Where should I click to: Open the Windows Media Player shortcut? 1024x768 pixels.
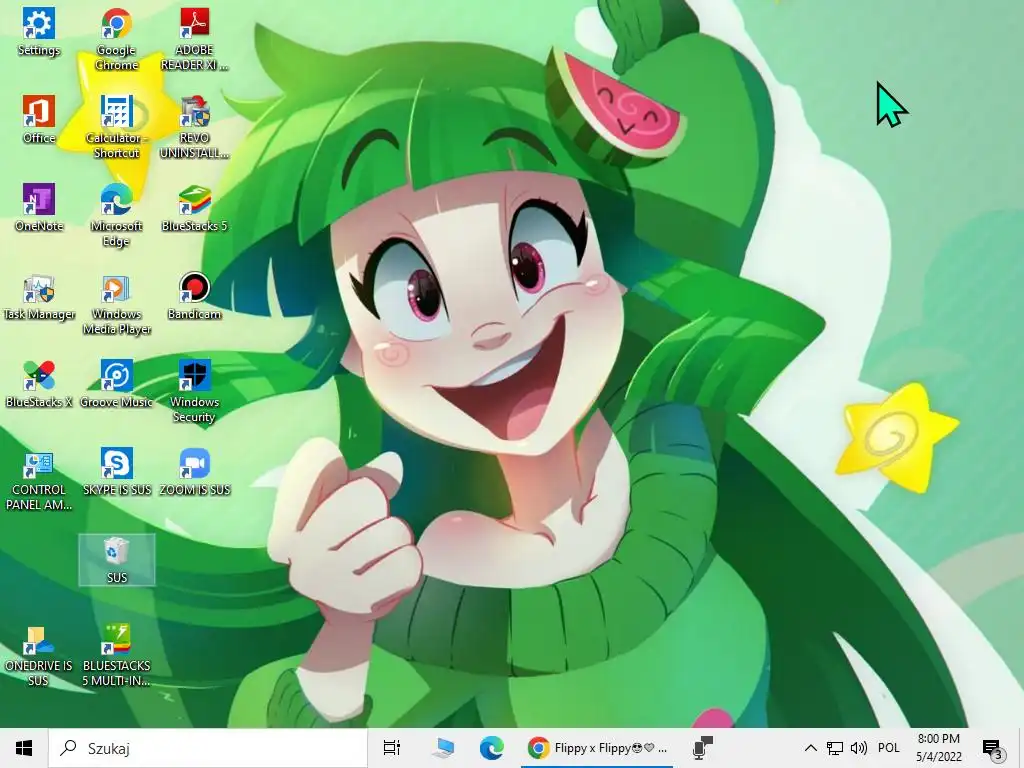pyautogui.click(x=116, y=303)
